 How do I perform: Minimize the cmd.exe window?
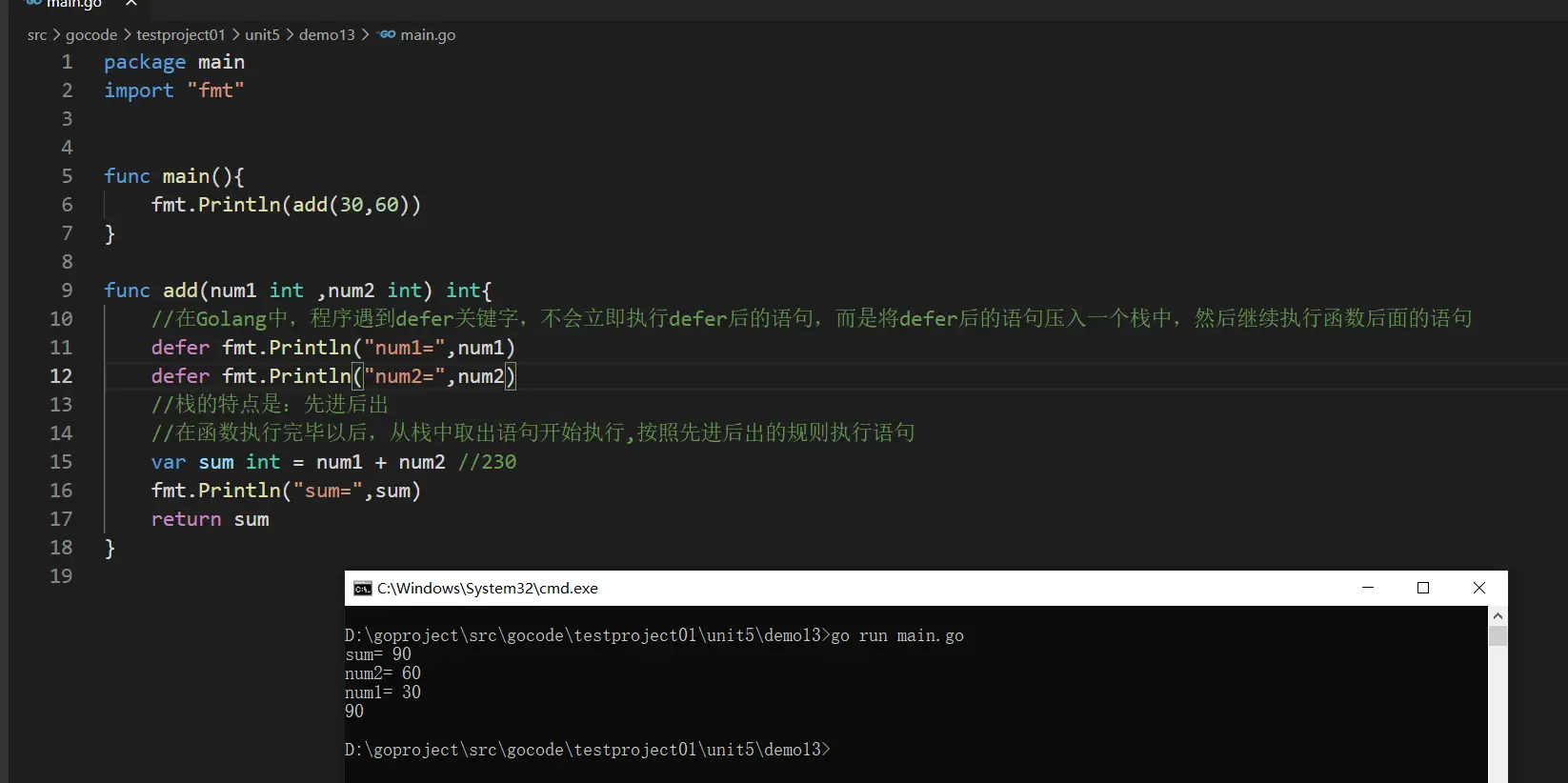click(1368, 588)
